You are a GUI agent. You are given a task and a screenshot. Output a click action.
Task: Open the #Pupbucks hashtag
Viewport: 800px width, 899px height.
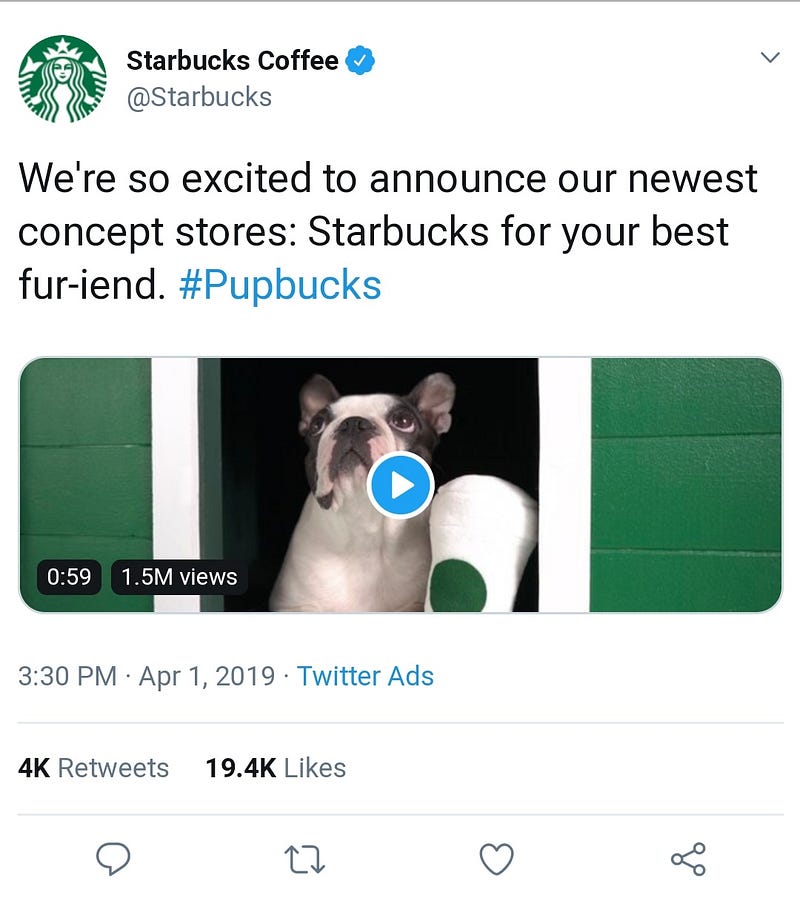(x=280, y=286)
